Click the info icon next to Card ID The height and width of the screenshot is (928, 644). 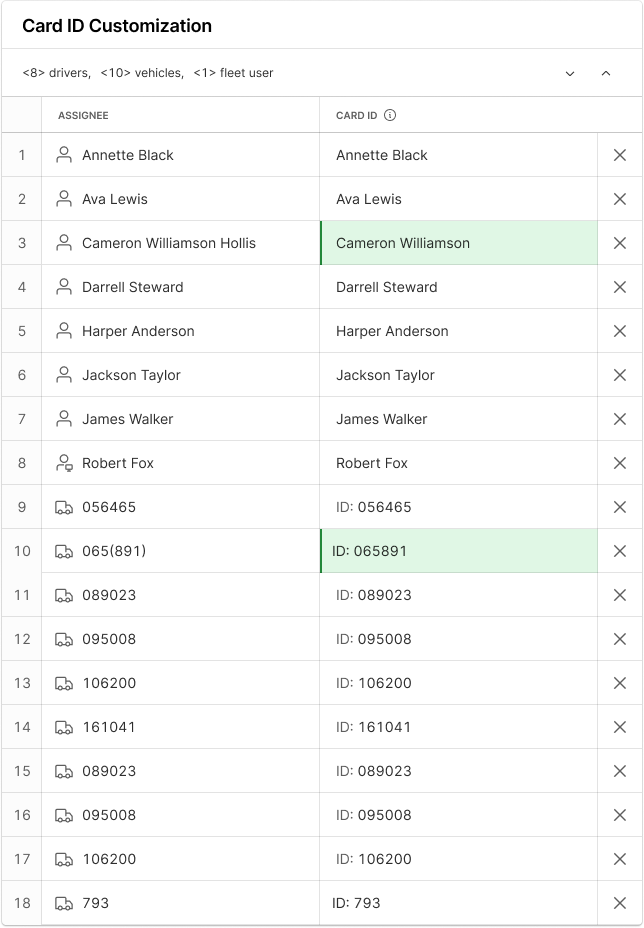coord(390,115)
